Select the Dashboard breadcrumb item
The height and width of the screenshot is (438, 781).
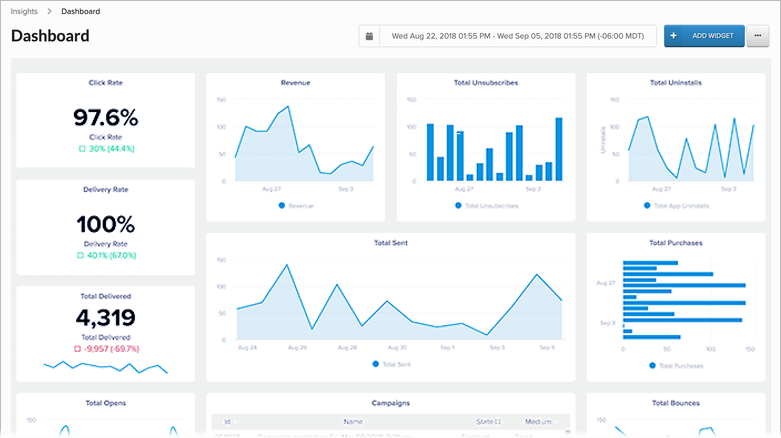pyautogui.click(x=81, y=11)
